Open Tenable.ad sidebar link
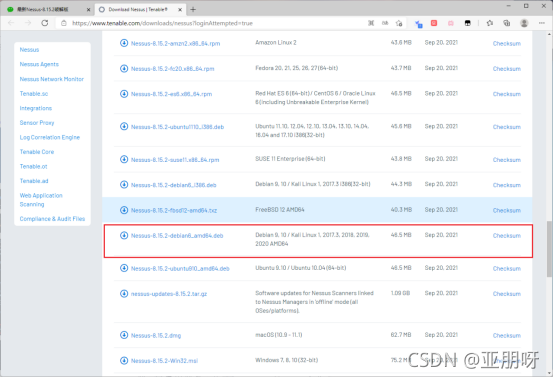The width and height of the screenshot is (554, 378). pyautogui.click(x=34, y=181)
